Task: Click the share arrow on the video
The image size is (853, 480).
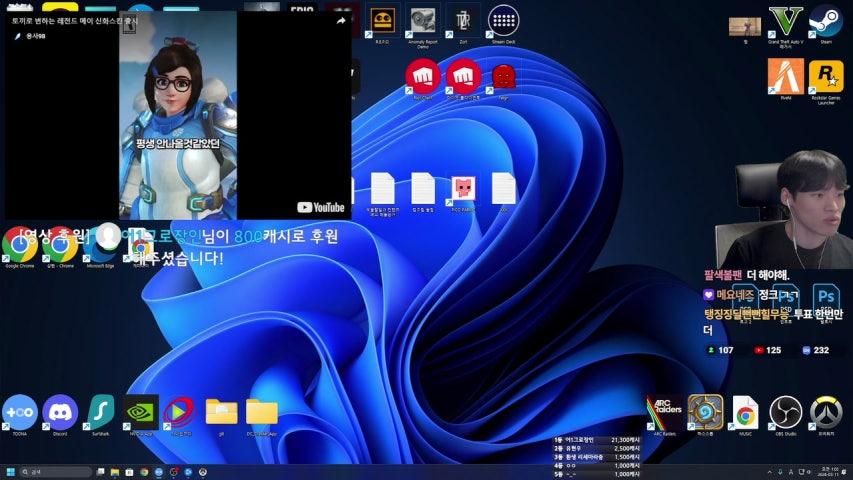Action: (x=340, y=21)
